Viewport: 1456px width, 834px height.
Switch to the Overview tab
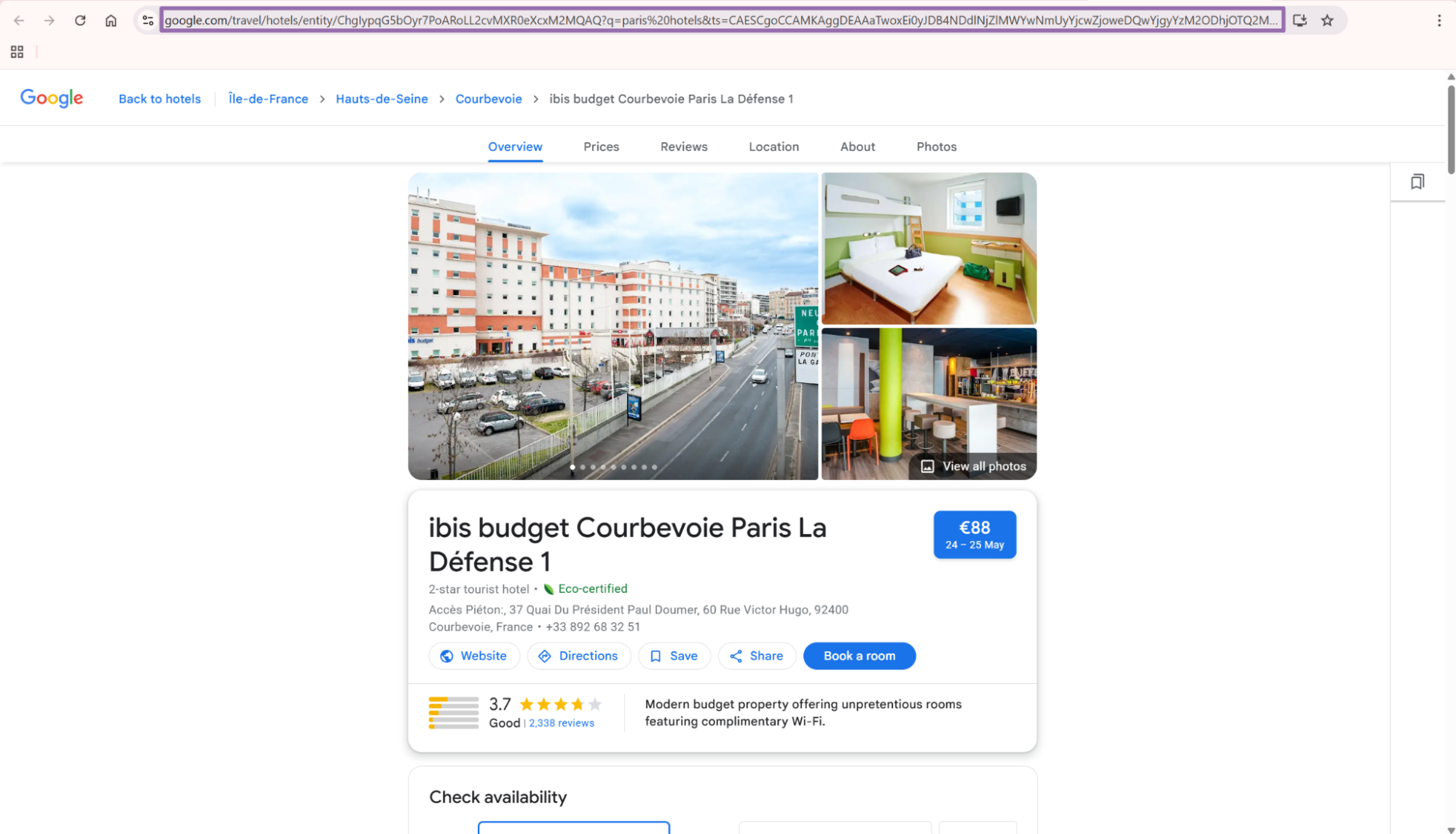point(515,146)
